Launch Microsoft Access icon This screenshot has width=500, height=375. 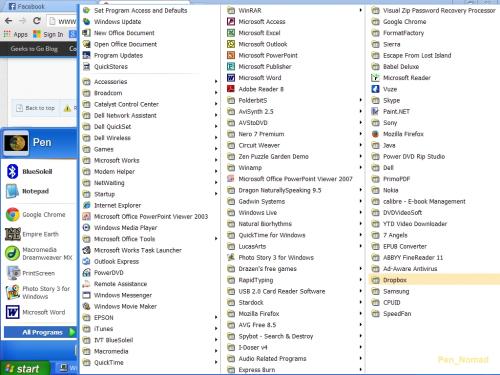231,22
